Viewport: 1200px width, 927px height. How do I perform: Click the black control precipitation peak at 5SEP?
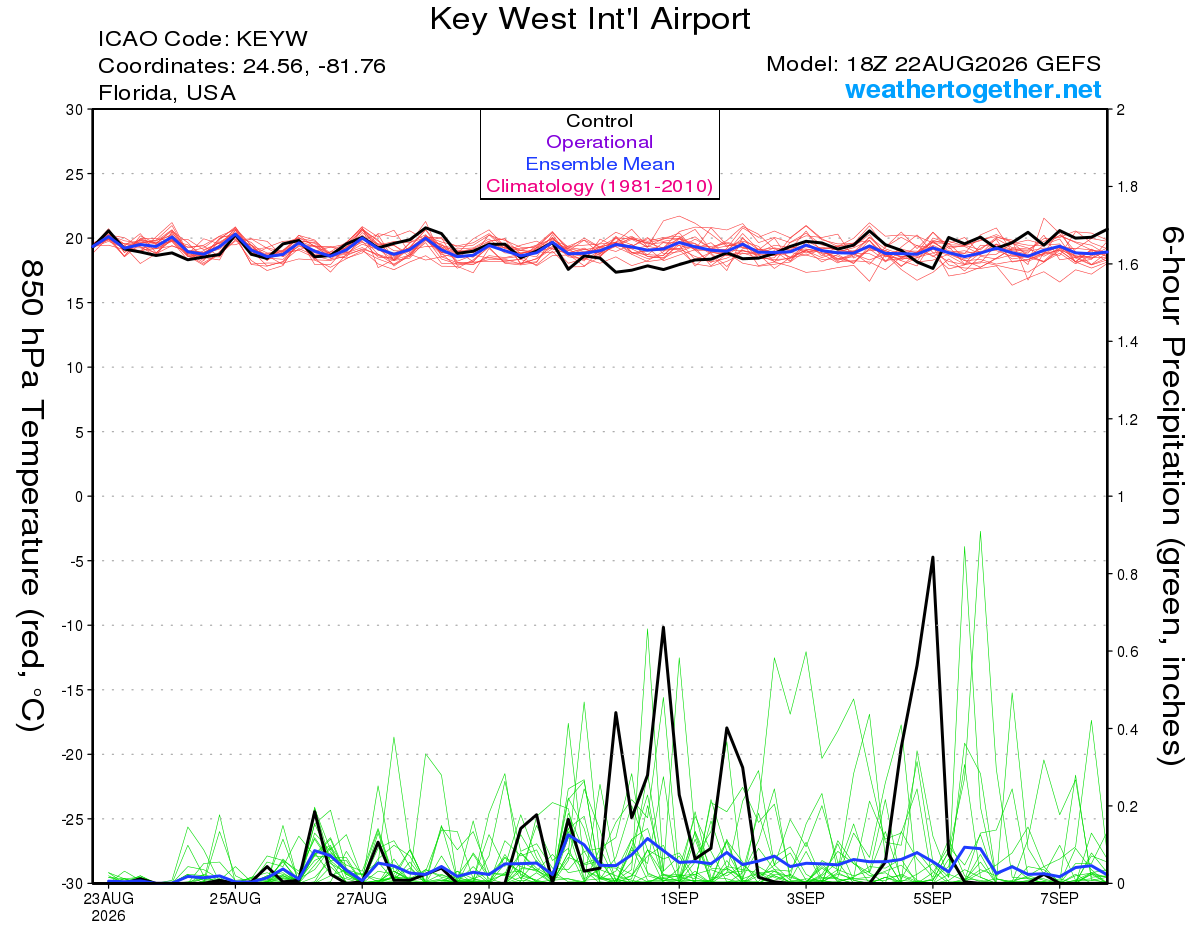[933, 558]
